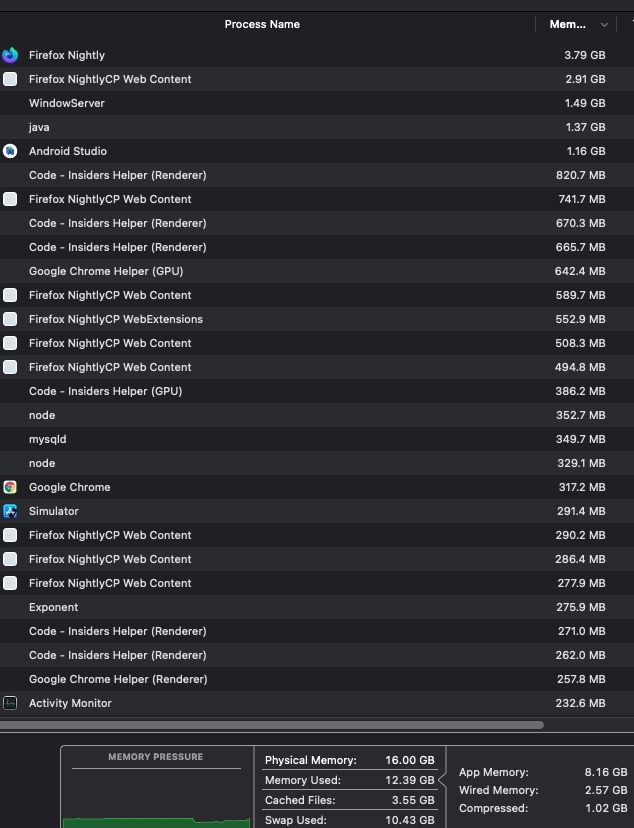Click the Swap Used 10.43 GB value

410,820
